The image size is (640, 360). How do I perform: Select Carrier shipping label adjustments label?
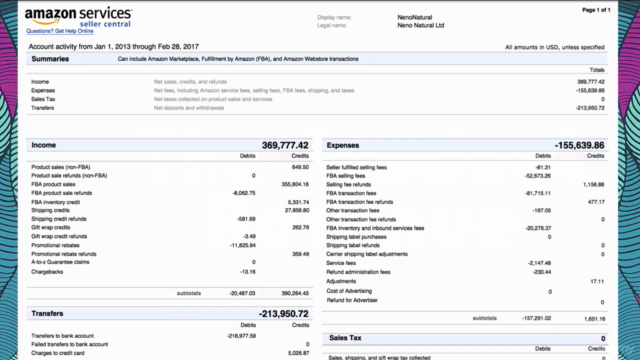(x=367, y=254)
